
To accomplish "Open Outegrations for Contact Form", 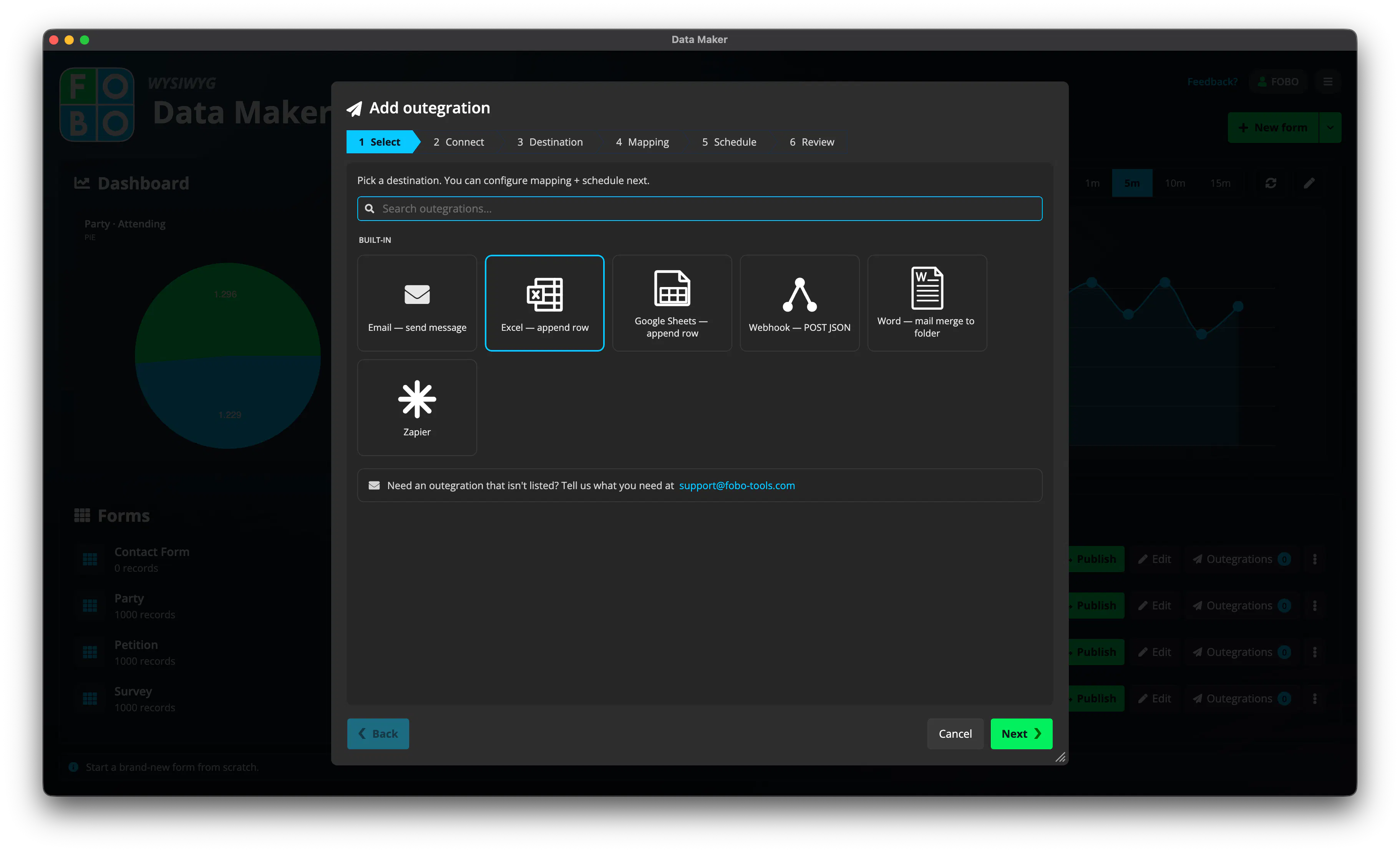I will pos(1241,559).
